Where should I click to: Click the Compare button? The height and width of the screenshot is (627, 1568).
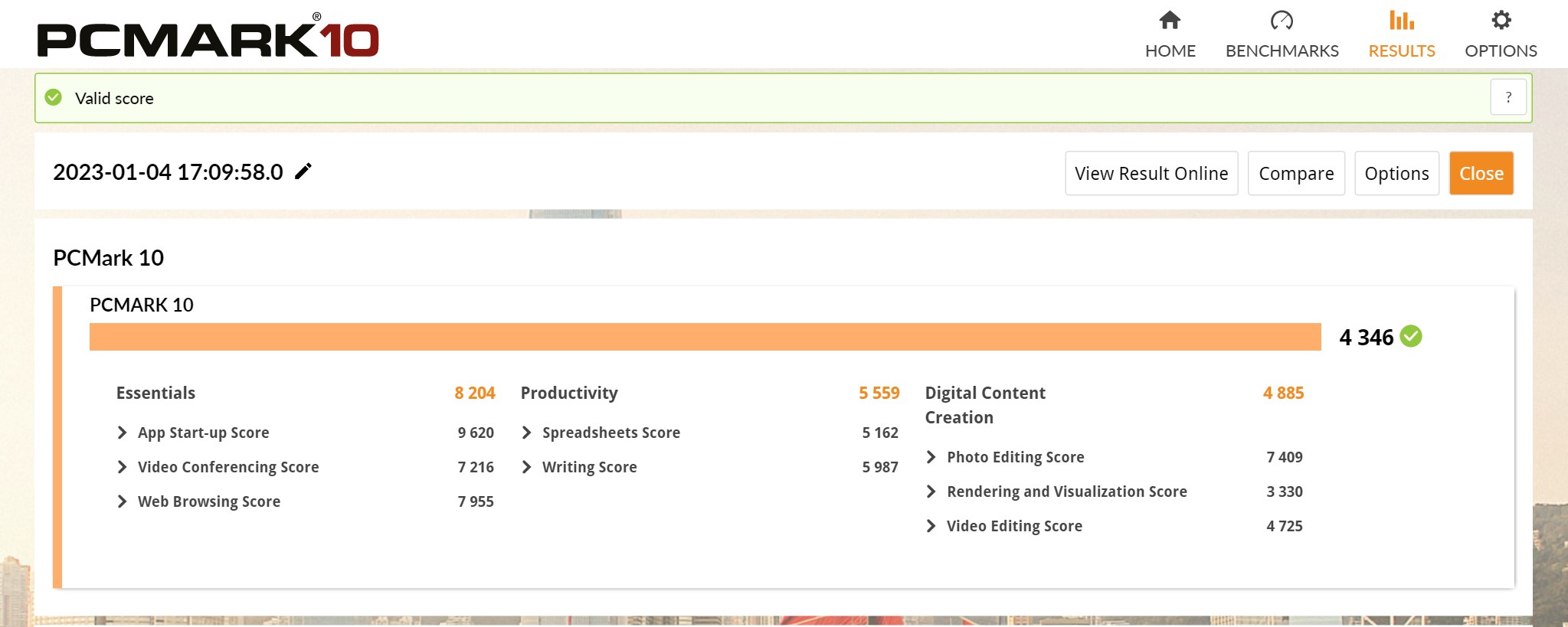(1296, 173)
